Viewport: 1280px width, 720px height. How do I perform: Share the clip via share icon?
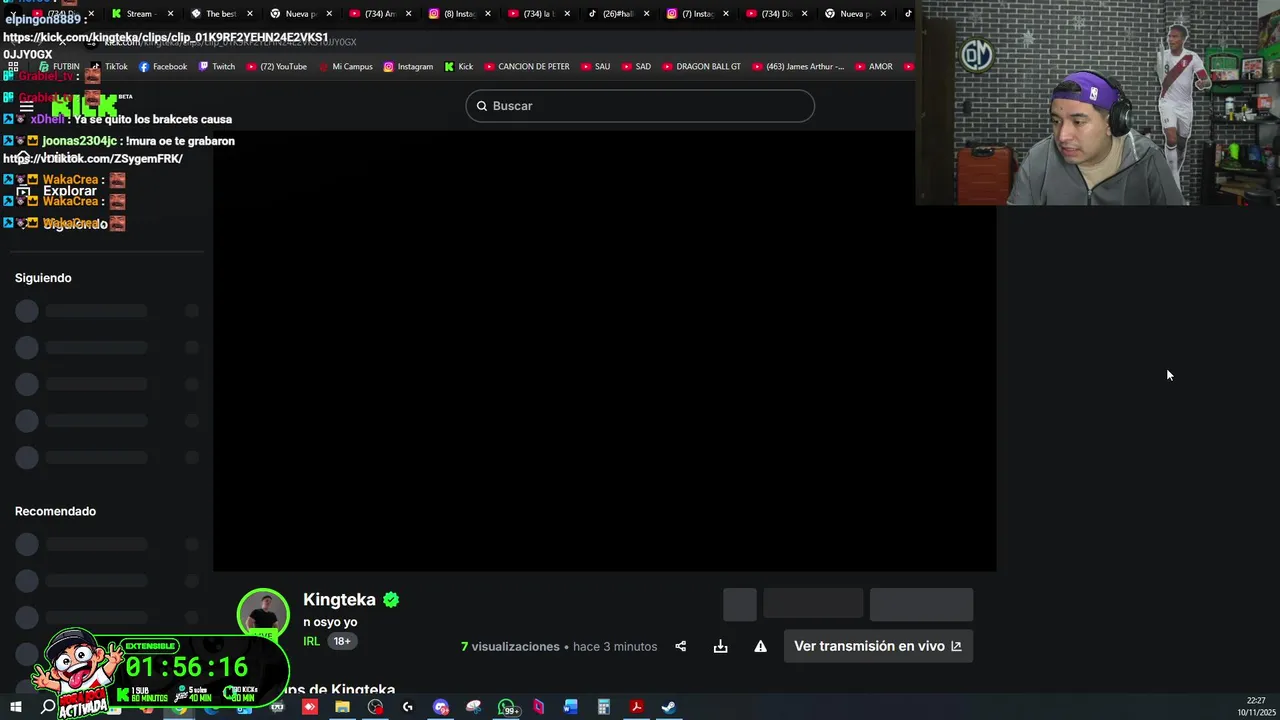pyautogui.click(x=681, y=646)
